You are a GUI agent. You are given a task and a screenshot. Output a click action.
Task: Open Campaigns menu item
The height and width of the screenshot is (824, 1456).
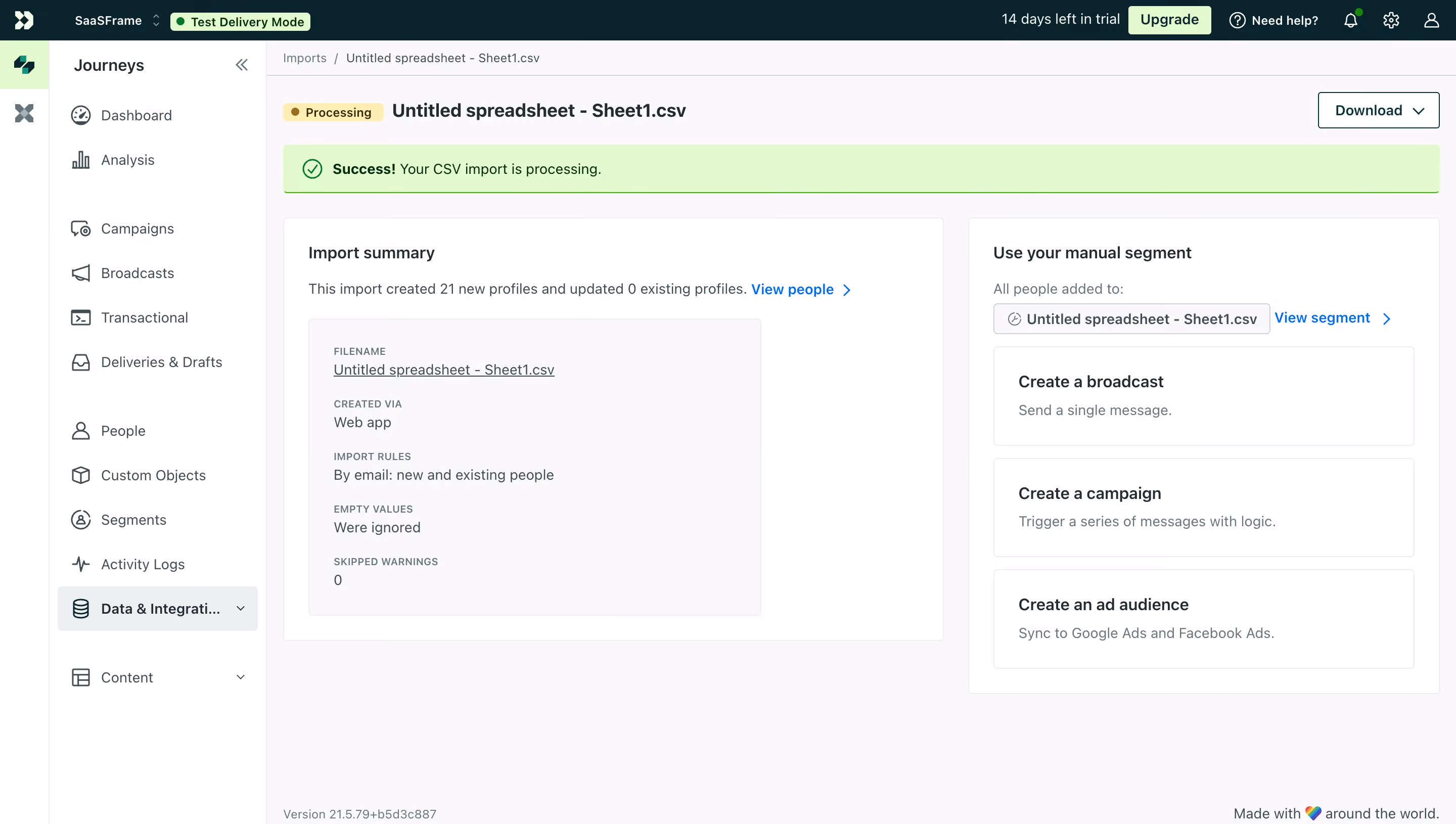[157, 228]
